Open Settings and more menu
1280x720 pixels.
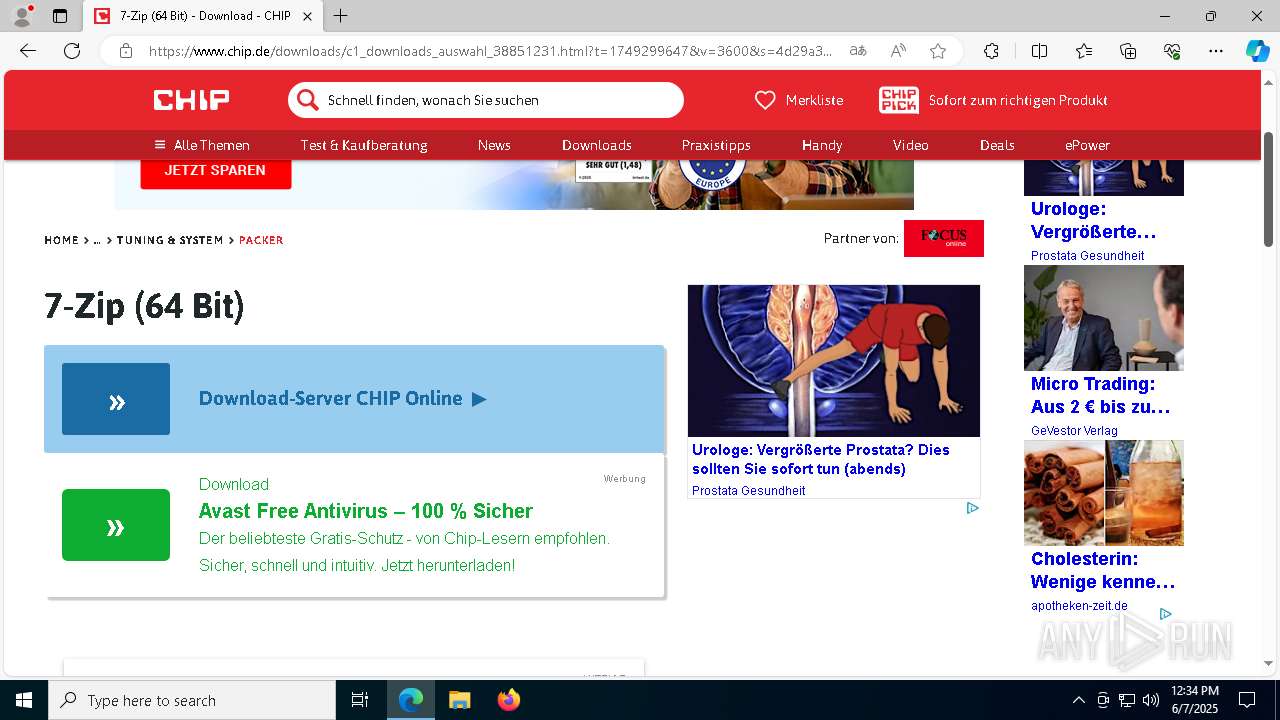[1216, 51]
